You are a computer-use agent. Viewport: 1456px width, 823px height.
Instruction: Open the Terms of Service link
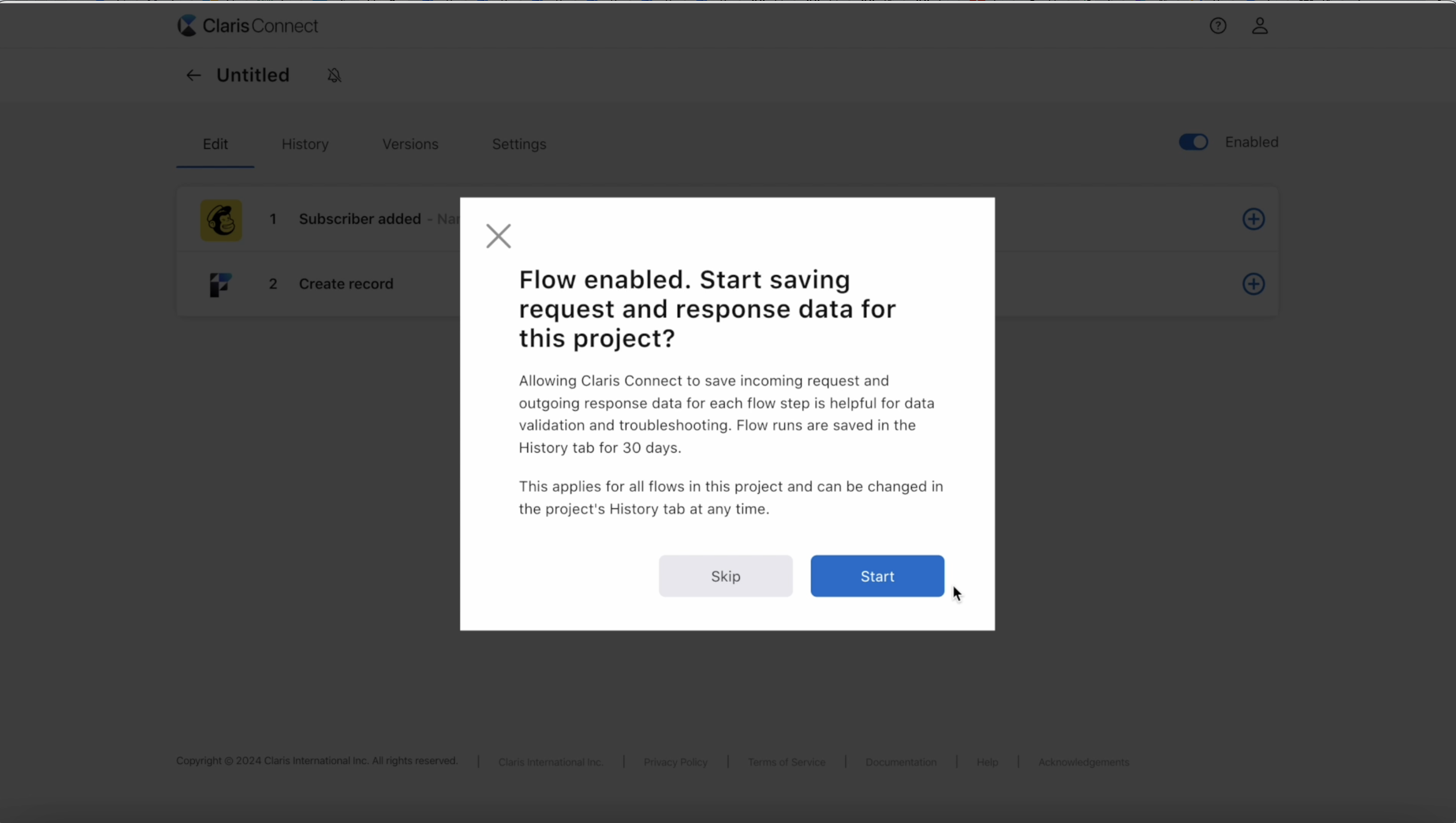coord(786,761)
